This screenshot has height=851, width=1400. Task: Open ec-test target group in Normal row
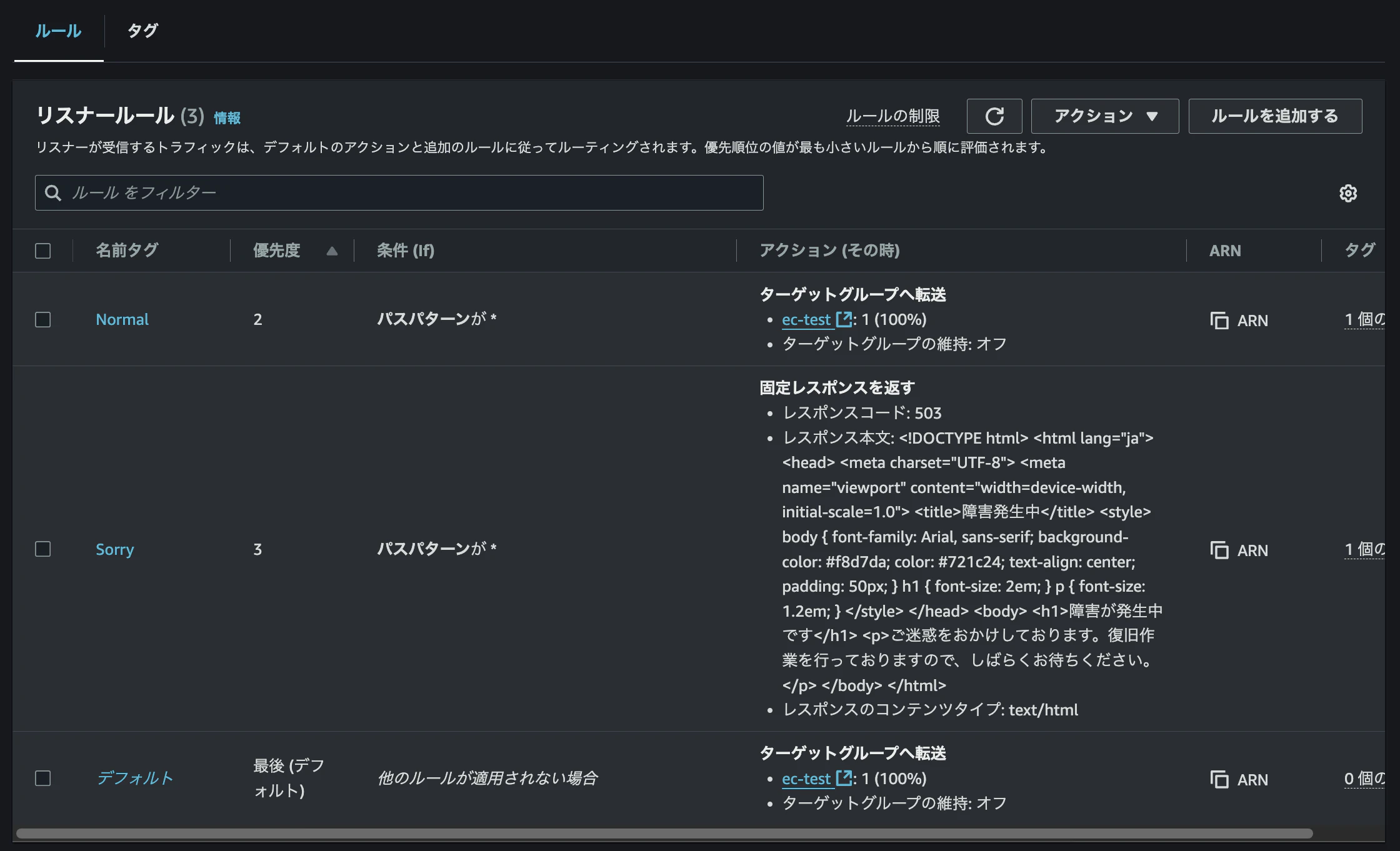(806, 320)
